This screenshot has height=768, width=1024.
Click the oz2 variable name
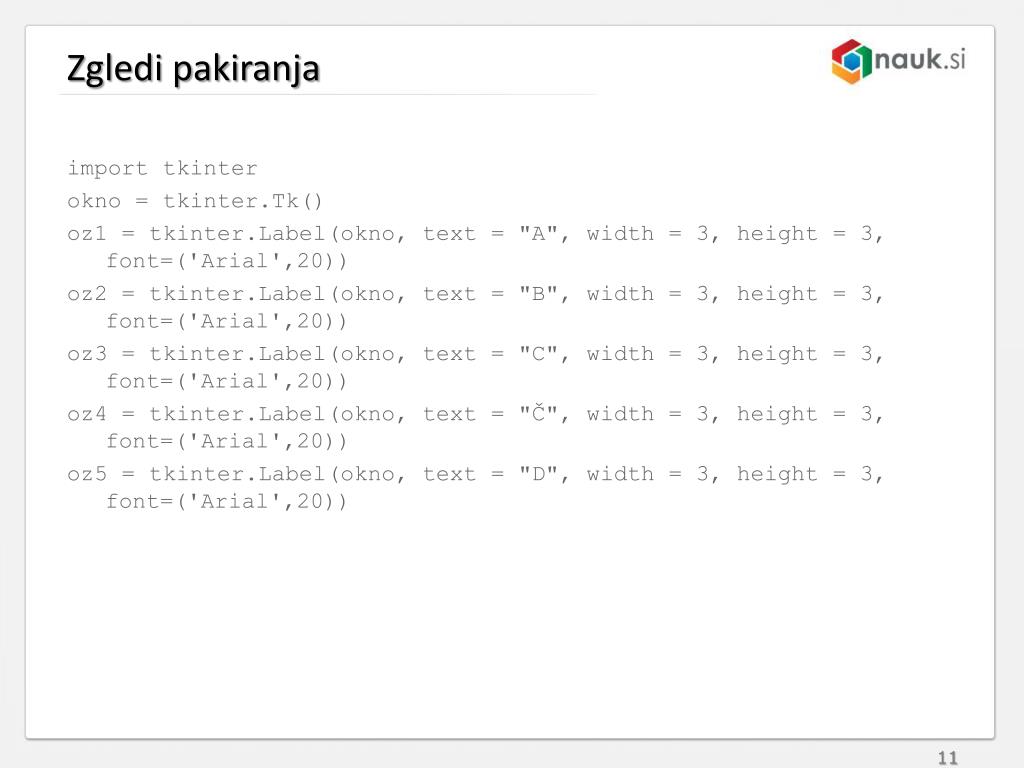[87, 294]
